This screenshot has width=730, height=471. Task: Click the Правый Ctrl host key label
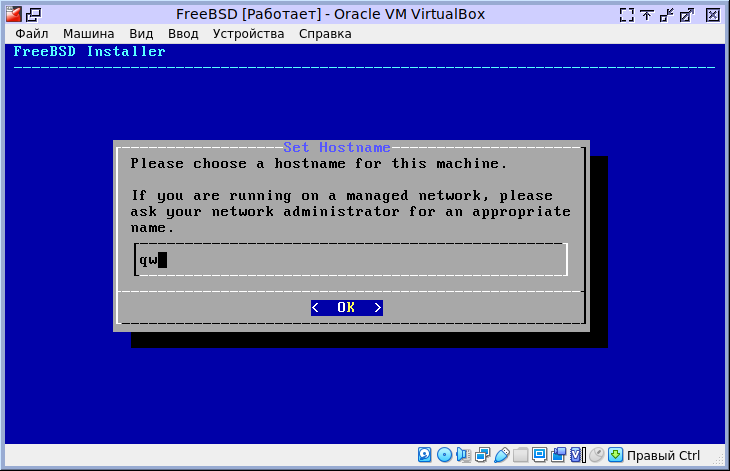tap(663, 456)
